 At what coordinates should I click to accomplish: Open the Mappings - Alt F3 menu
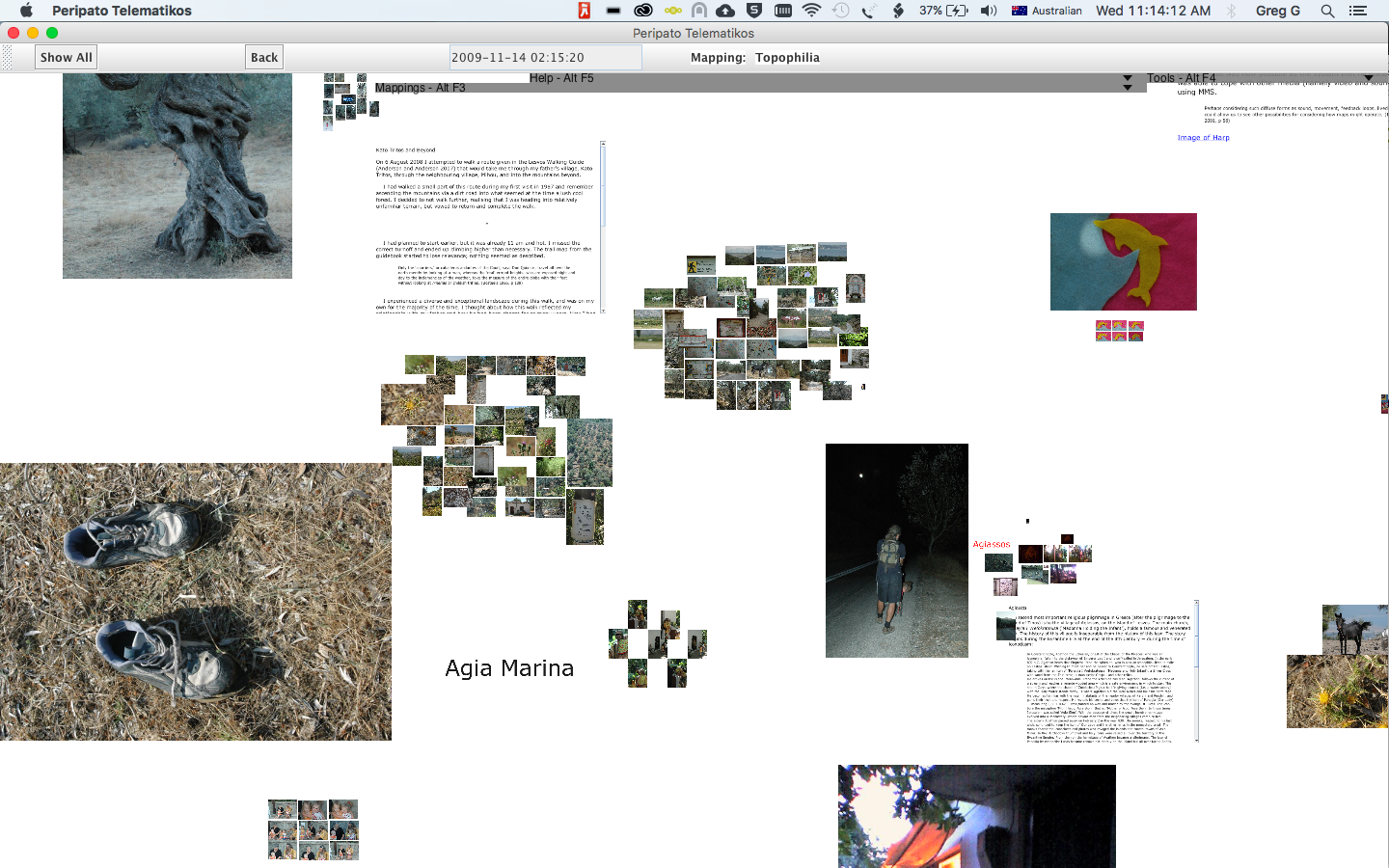(420, 88)
